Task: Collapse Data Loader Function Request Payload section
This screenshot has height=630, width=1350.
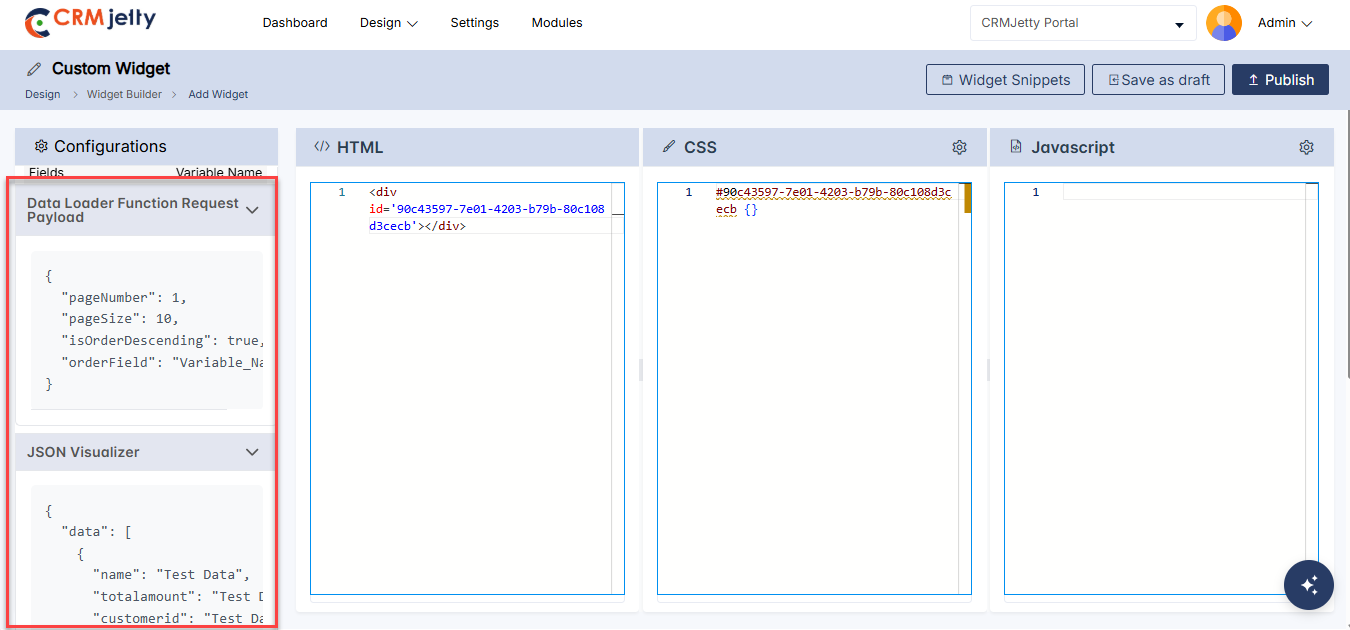Action: click(252, 210)
